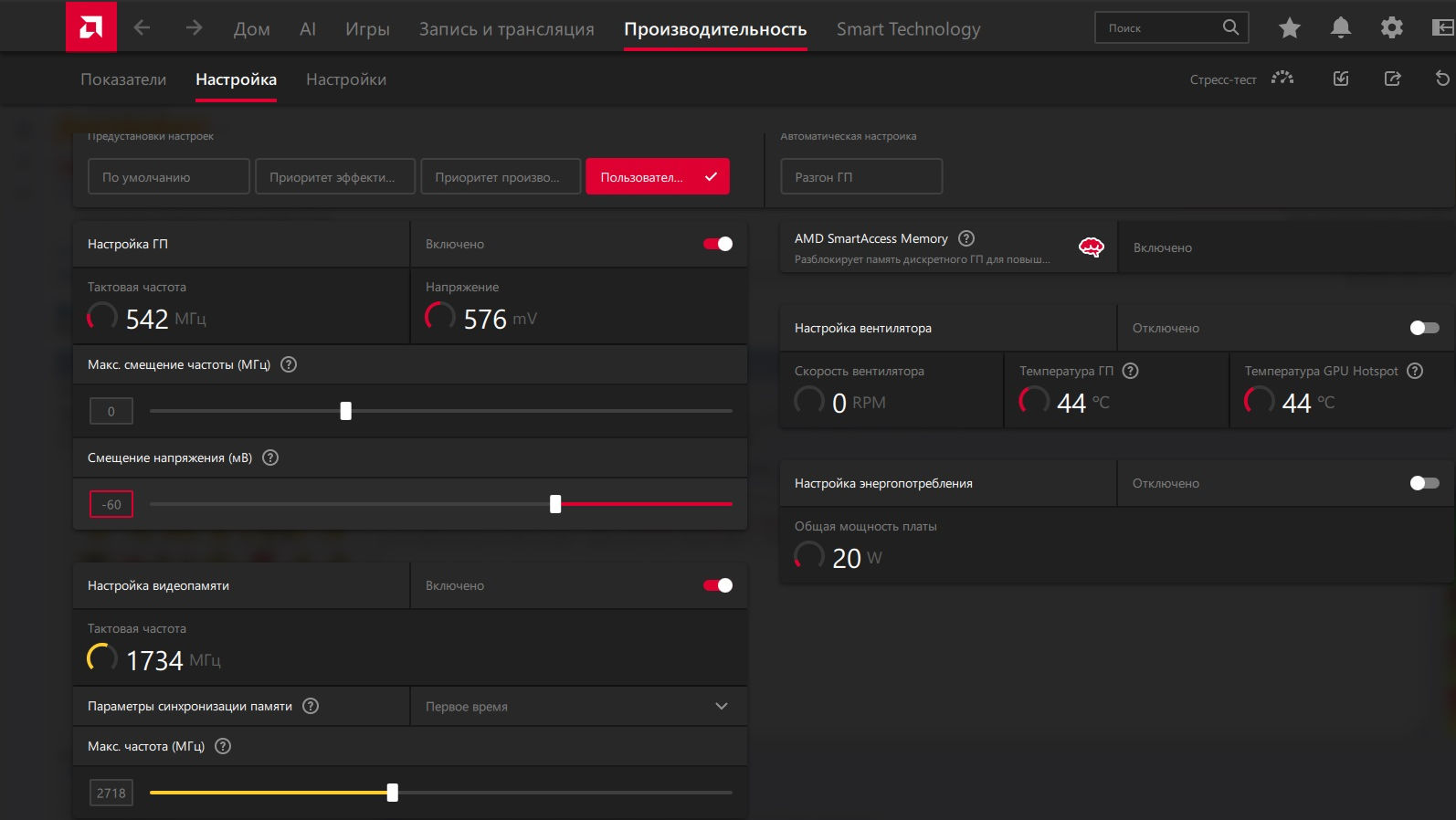Viewport: 1456px width, 820px height.
Task: Click the load profile icon
Action: [1341, 79]
